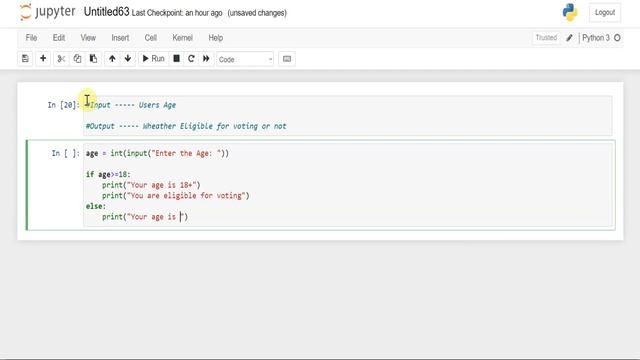The width and height of the screenshot is (640, 360).
Task: Click the In [20] prompt
Action: click(x=63, y=105)
